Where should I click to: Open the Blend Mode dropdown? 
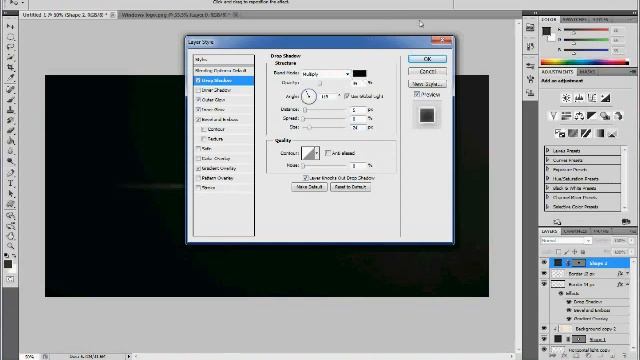[326, 74]
